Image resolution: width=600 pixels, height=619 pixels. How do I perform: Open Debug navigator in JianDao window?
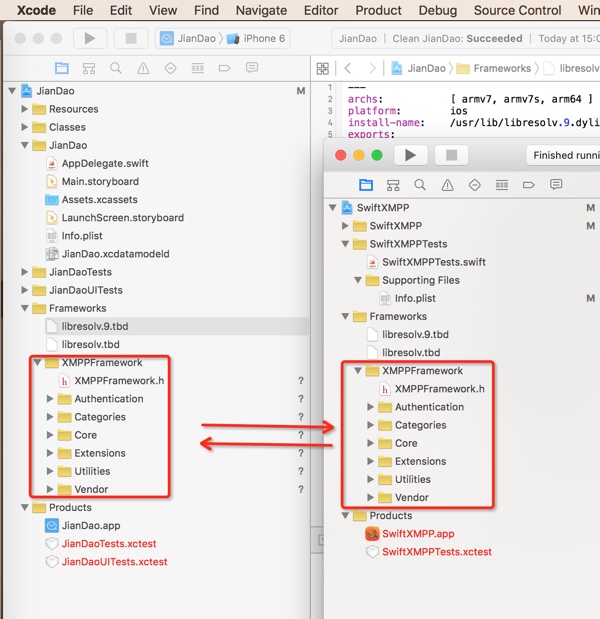tap(197, 68)
